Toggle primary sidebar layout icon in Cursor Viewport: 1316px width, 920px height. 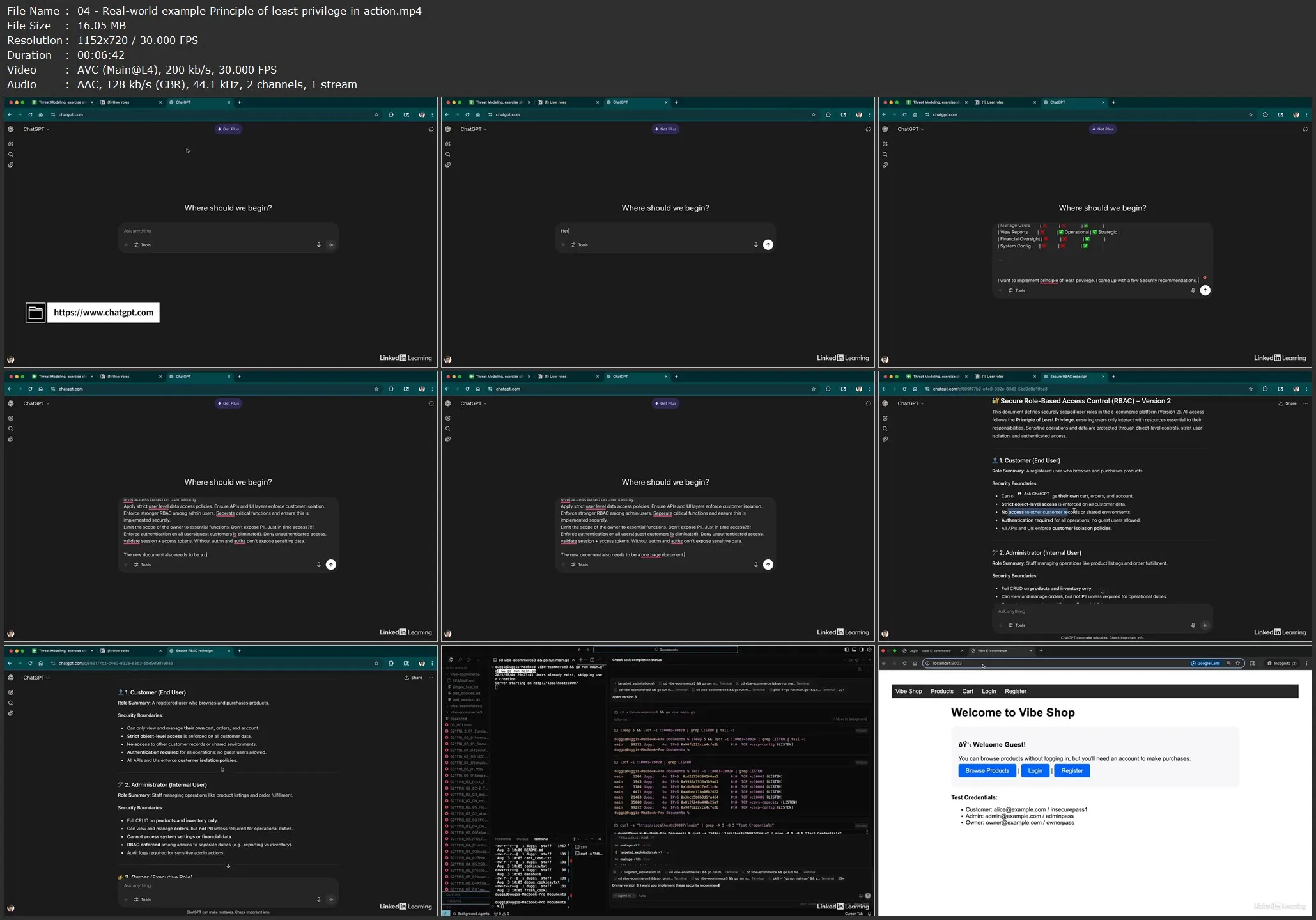pyautogui.click(x=846, y=650)
